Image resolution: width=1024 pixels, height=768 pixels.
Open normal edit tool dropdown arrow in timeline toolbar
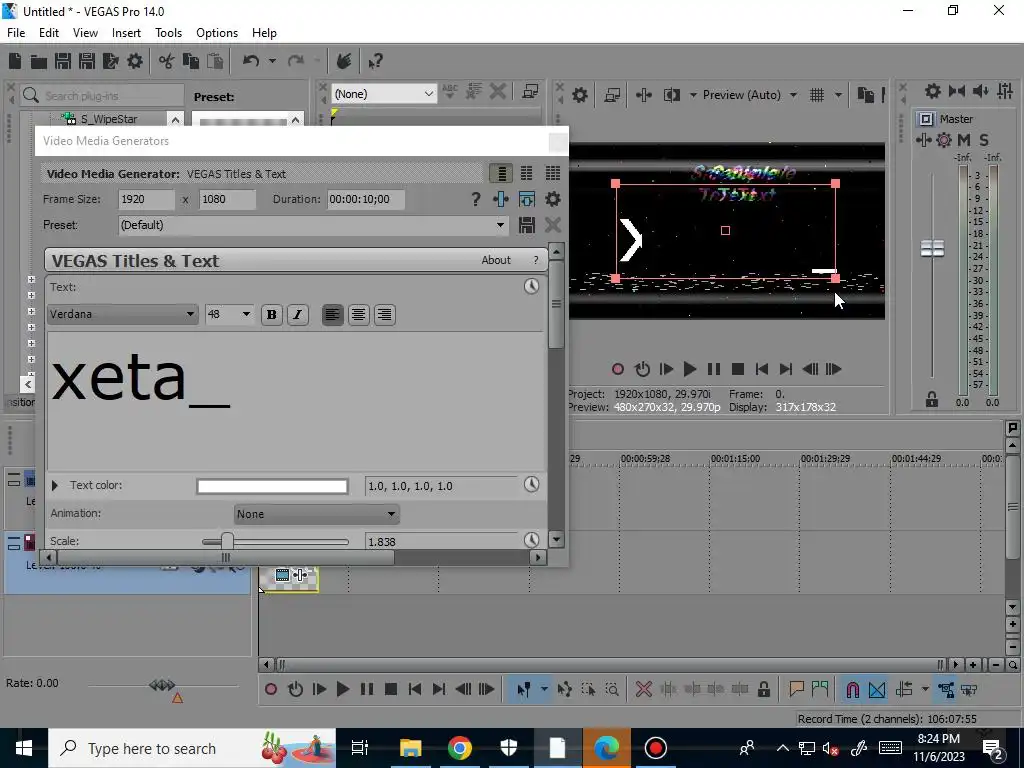pyautogui.click(x=544, y=689)
